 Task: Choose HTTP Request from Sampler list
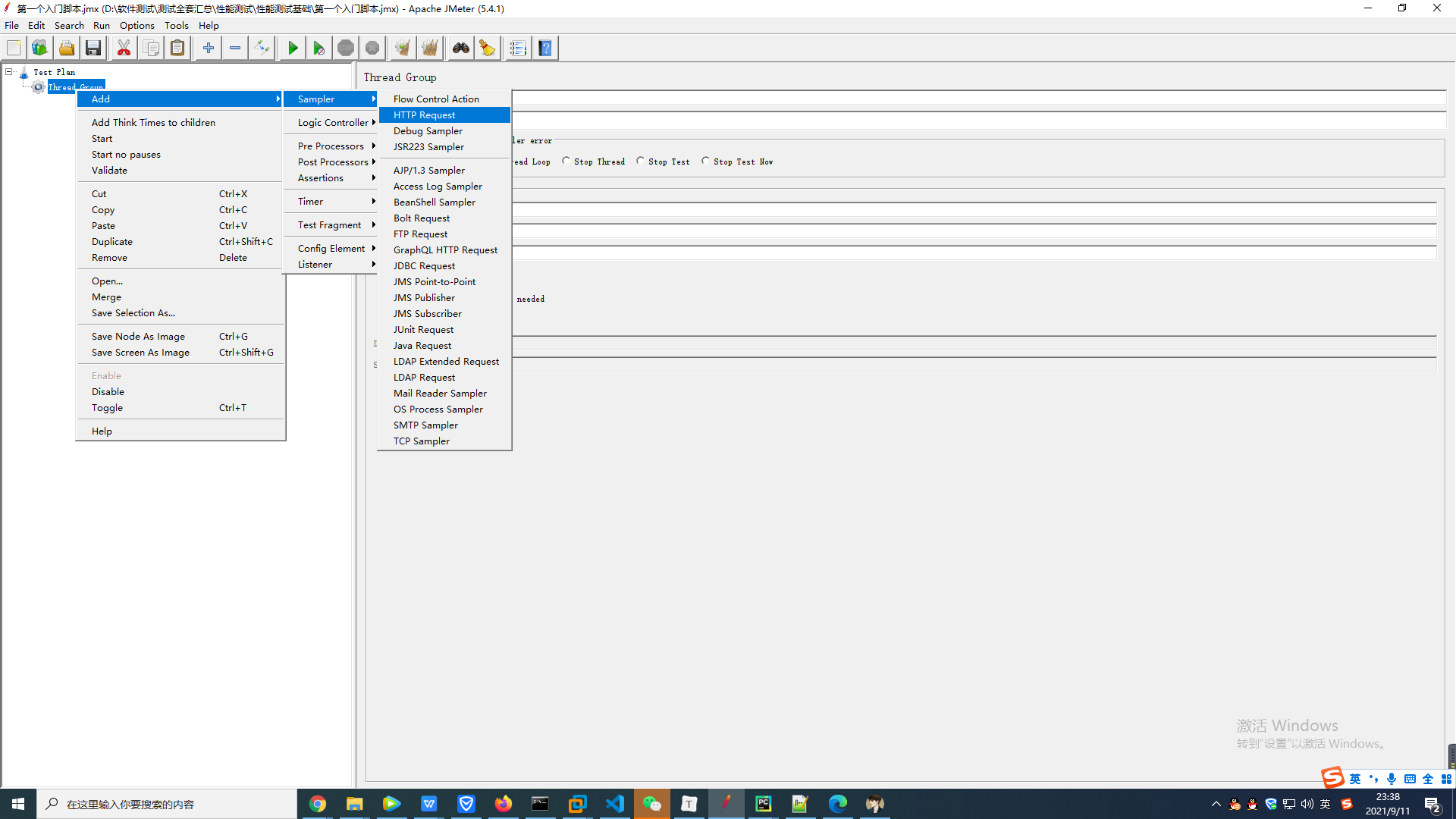(x=425, y=115)
